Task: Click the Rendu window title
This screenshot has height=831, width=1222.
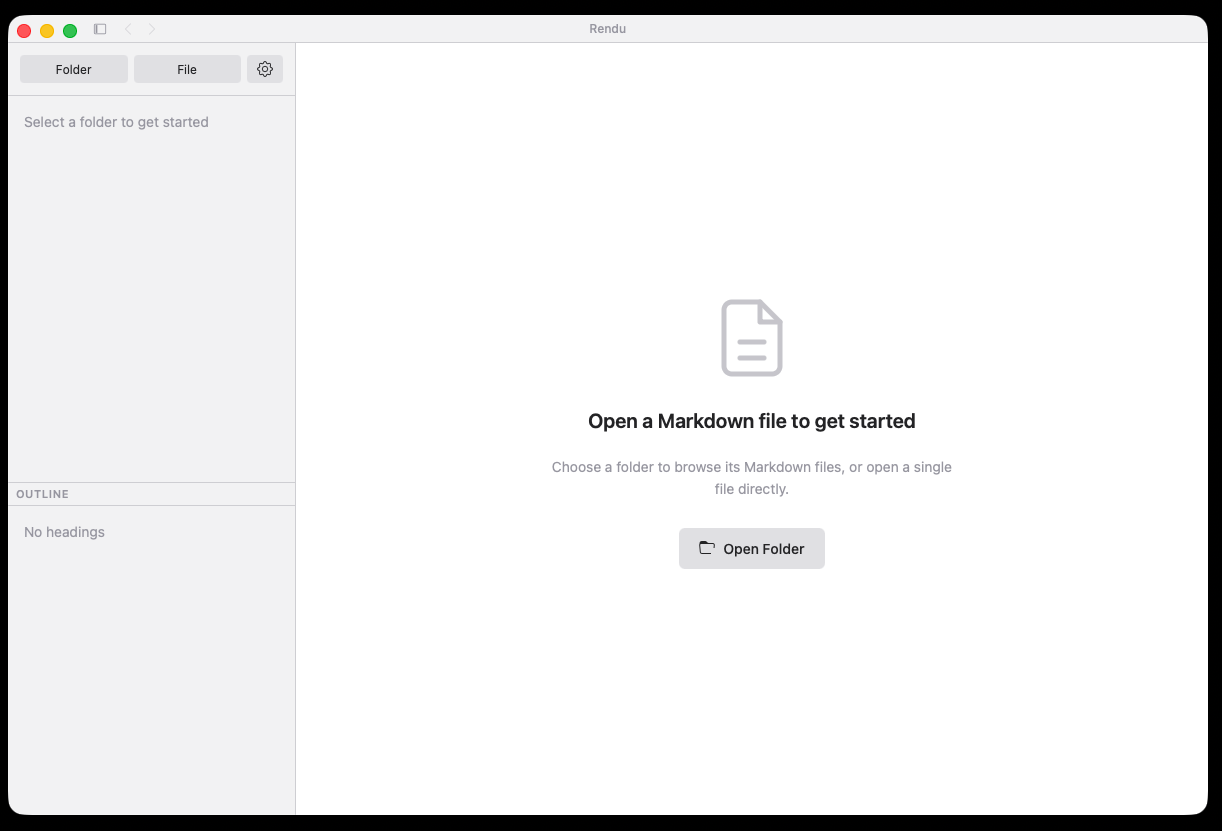Action: [x=607, y=29]
